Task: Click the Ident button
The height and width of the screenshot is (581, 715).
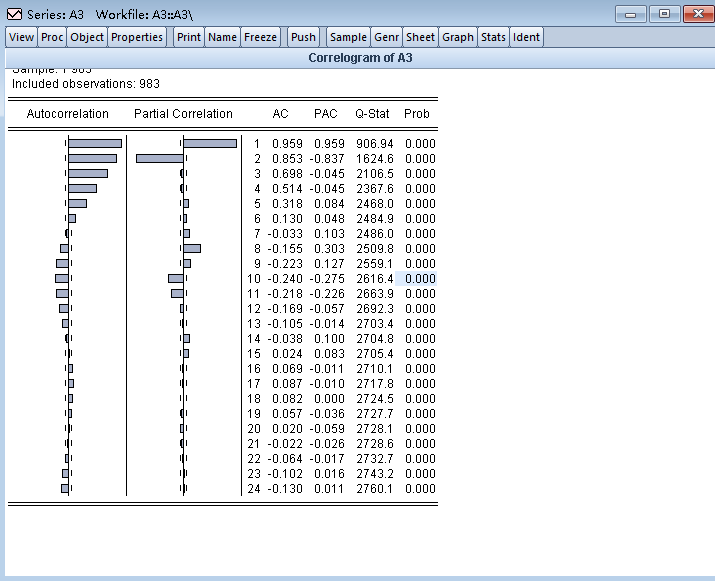Action: coord(526,37)
